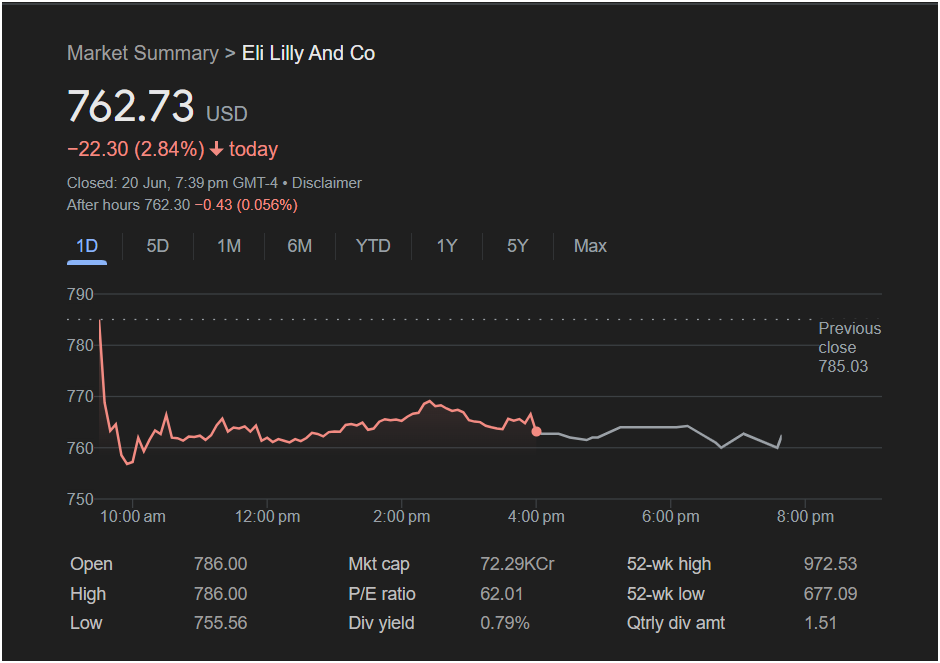Click the Previous close 785.03 label
Image resolution: width=940 pixels, height=663 pixels.
[849, 347]
